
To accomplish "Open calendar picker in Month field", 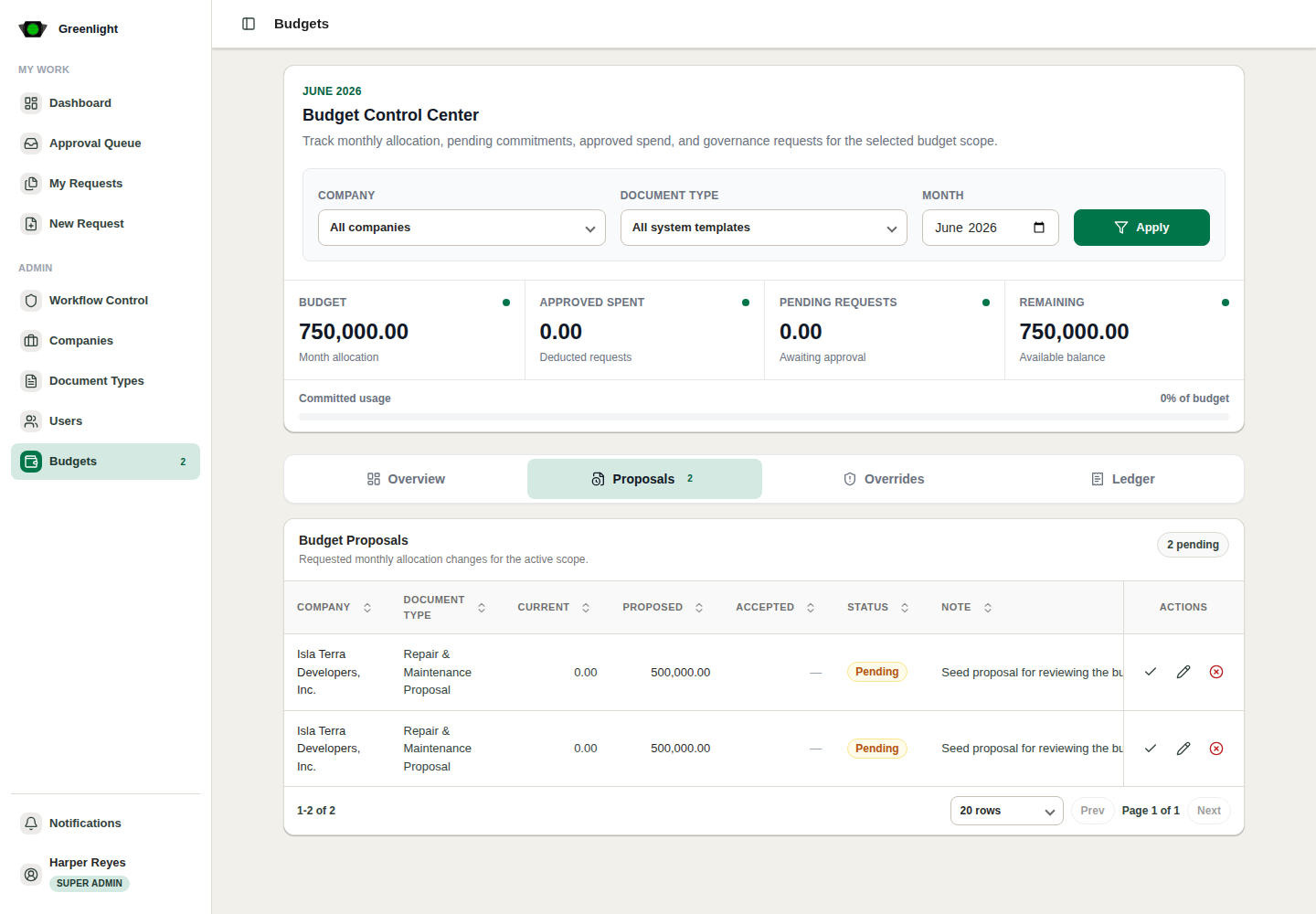I will click(1039, 228).
